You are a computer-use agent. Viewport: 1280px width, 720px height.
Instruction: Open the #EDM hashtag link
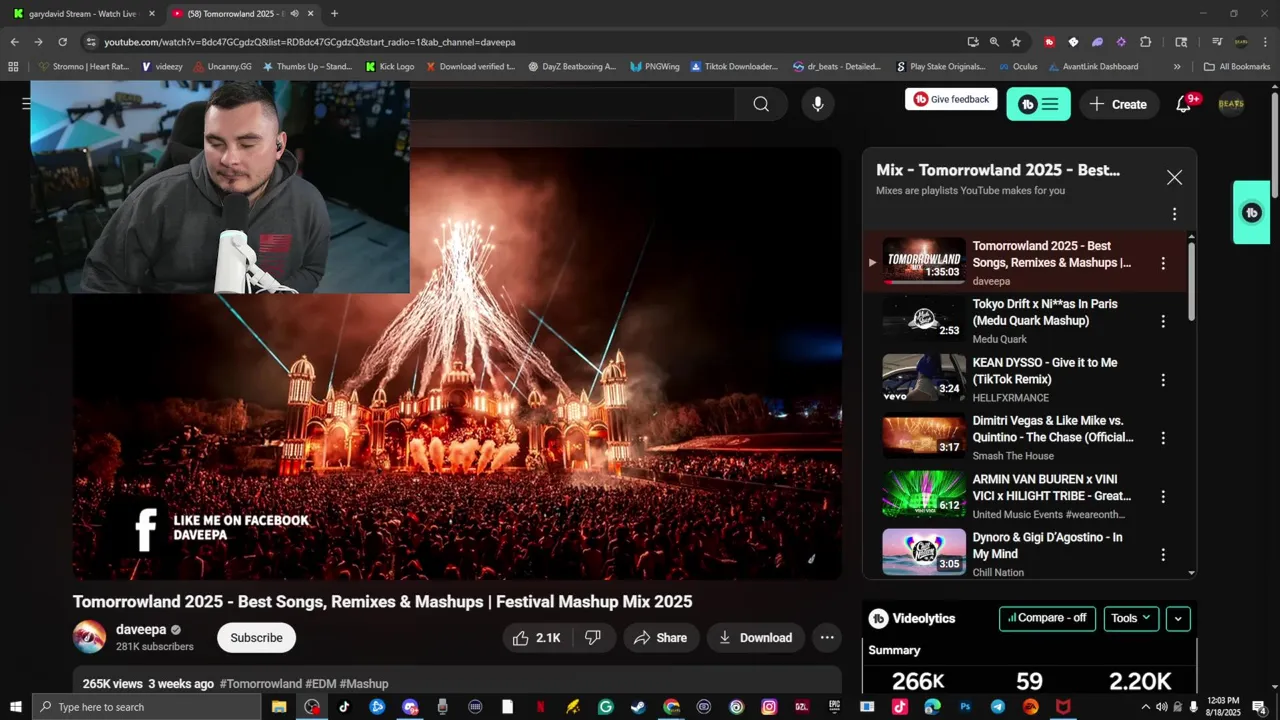(320, 684)
